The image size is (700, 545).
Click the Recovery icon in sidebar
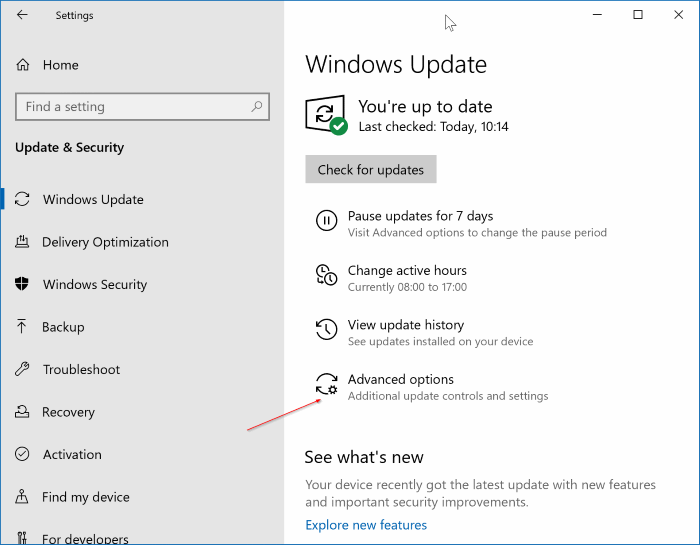[22, 412]
